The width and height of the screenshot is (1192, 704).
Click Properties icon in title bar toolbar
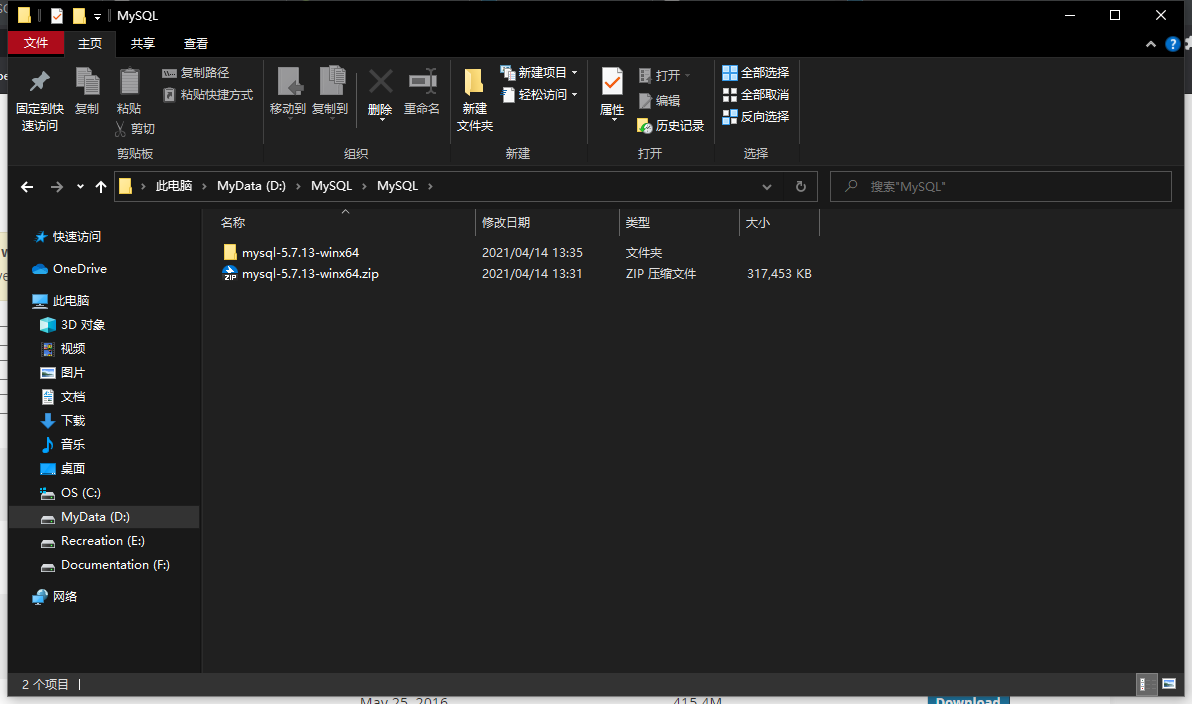point(57,15)
